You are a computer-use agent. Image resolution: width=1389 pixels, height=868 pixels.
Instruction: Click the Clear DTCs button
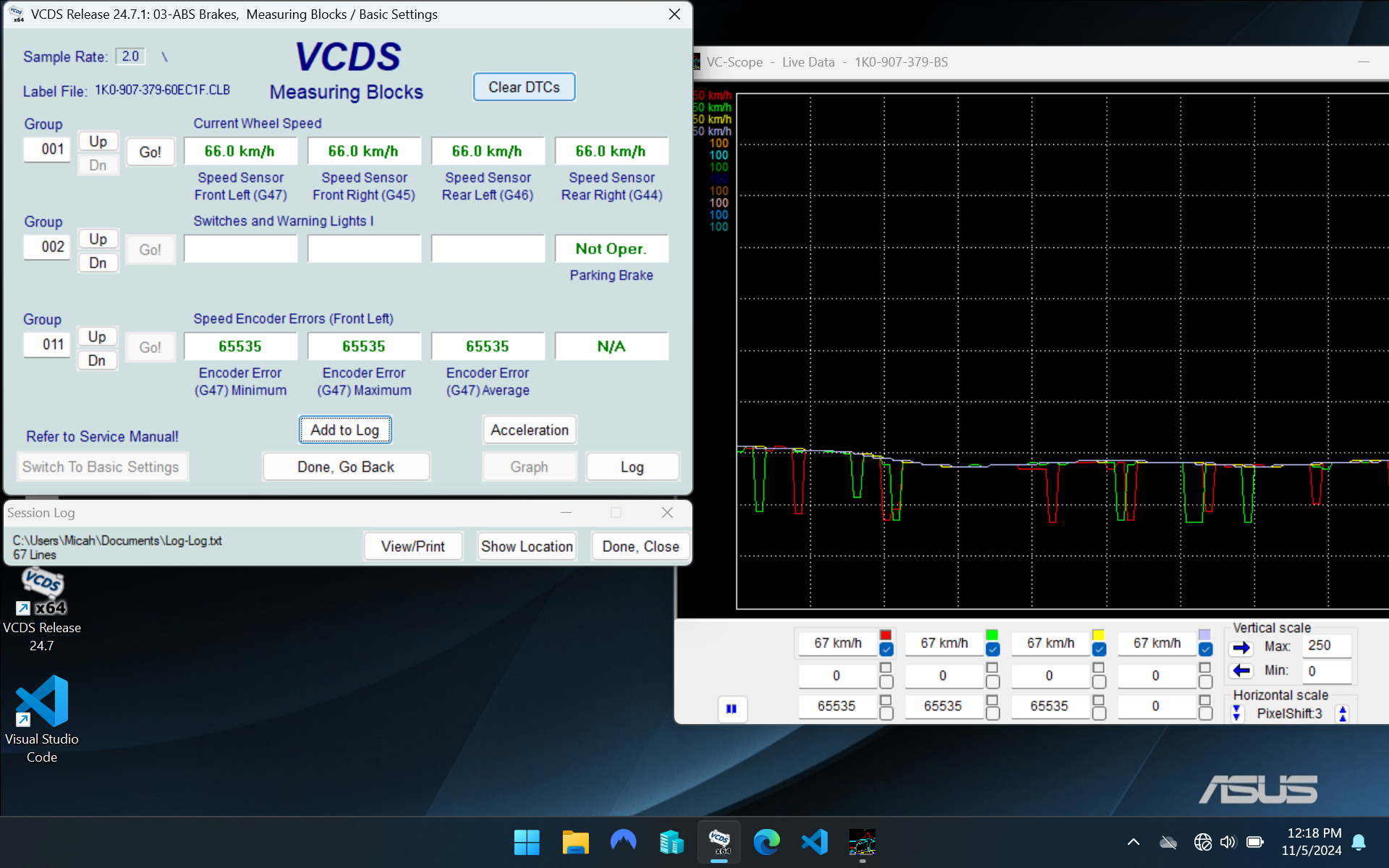point(524,87)
